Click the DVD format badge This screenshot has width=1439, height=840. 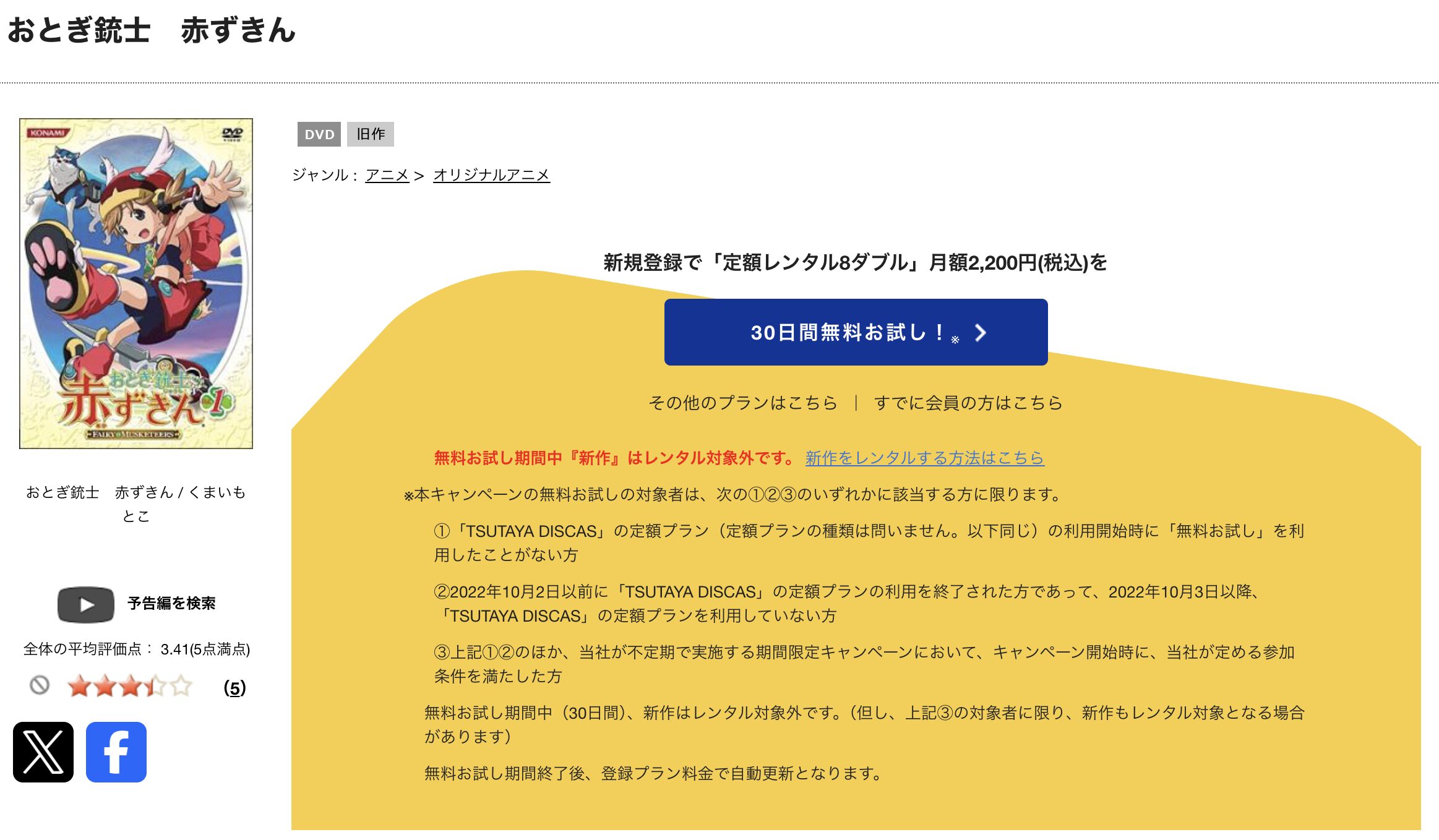click(319, 134)
